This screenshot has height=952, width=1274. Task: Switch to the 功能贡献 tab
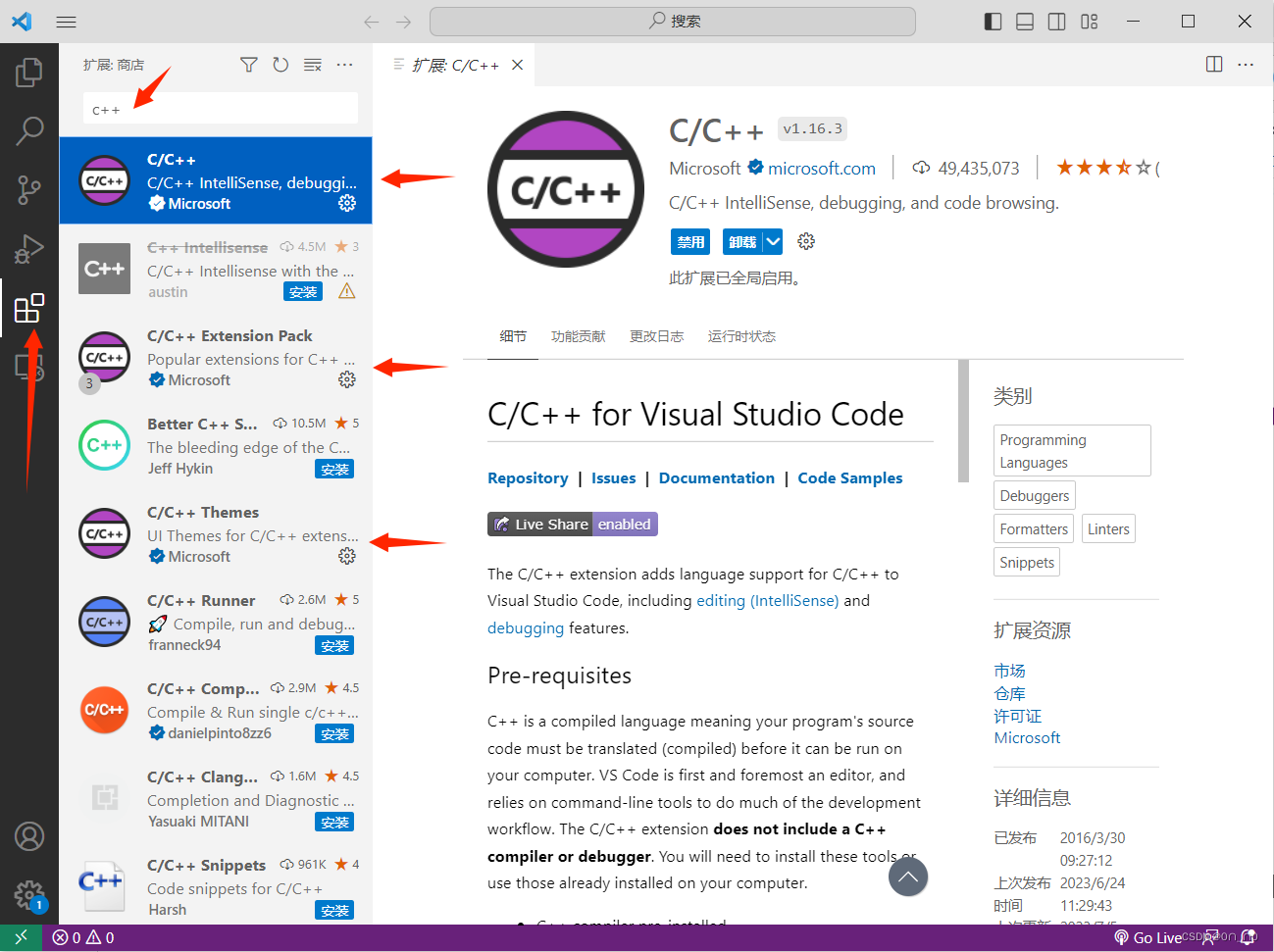579,336
